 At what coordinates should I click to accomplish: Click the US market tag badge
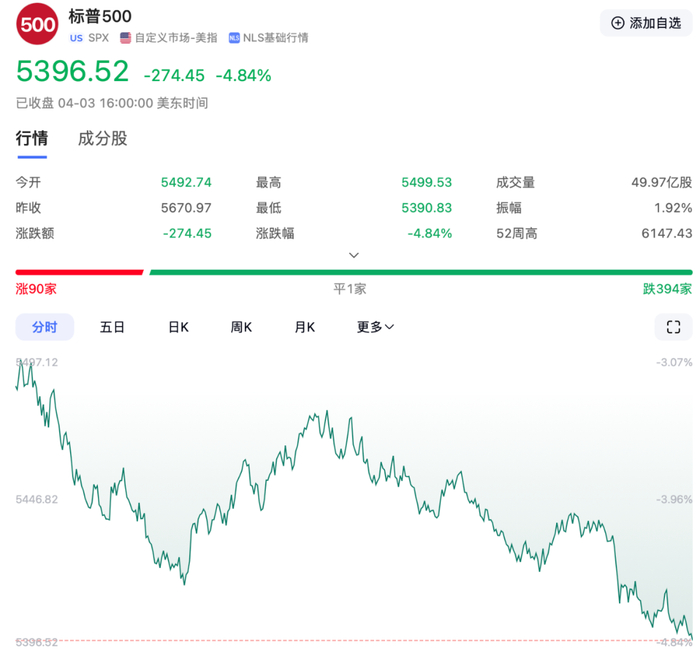click(x=76, y=38)
